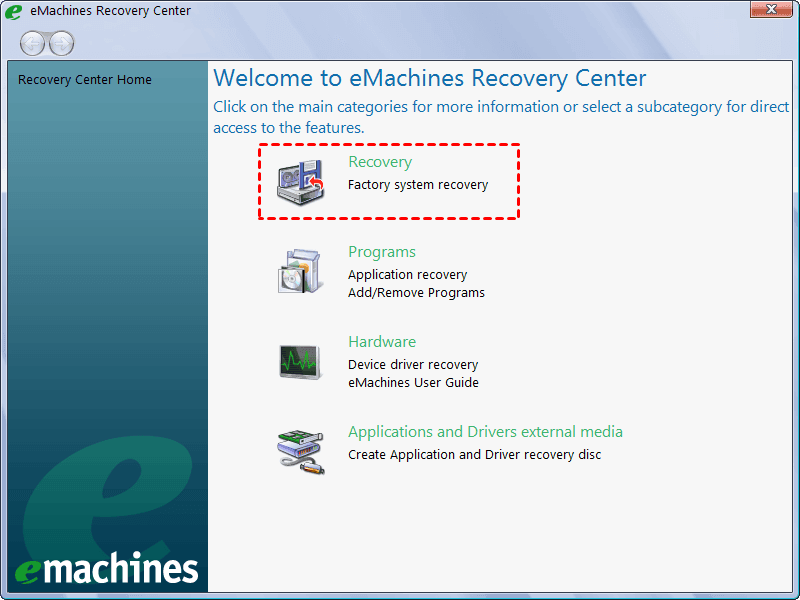The image size is (800, 600).
Task: Open Applications and Drivers external media
Action: point(485,432)
